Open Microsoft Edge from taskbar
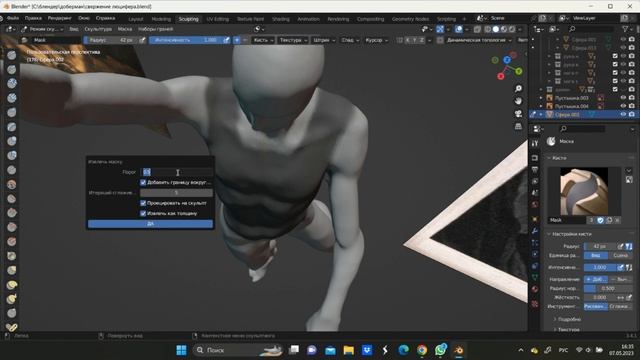640x360 pixels. pyautogui.click(x=403, y=350)
